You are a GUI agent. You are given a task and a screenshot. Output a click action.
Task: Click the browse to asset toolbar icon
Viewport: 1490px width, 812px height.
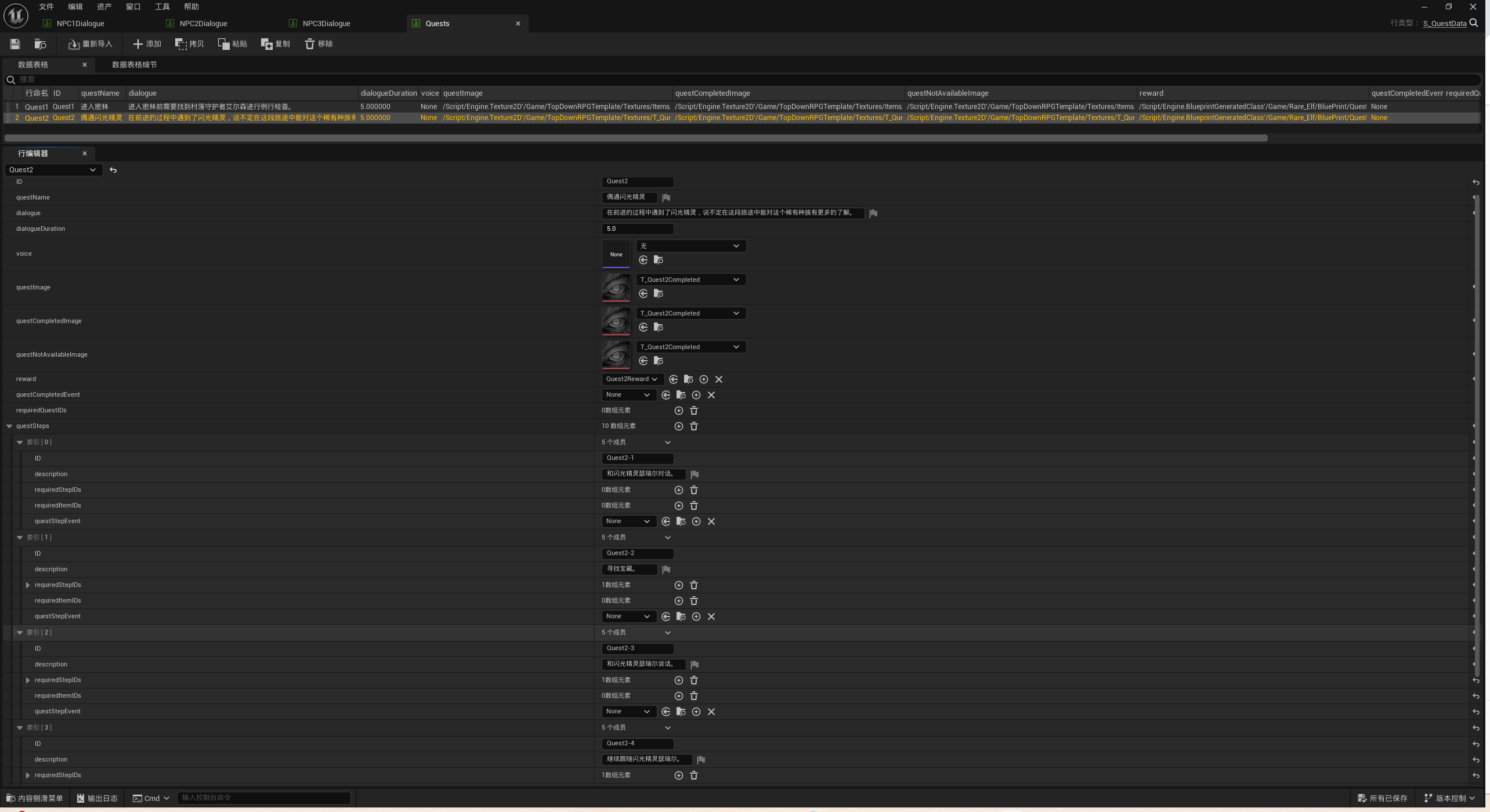tap(40, 44)
